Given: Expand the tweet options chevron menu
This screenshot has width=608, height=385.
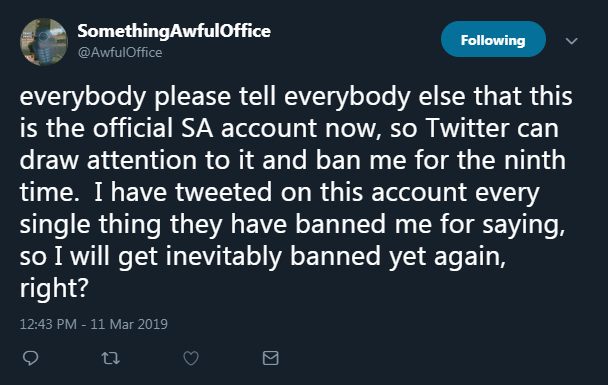Looking at the screenshot, I should (572, 41).
